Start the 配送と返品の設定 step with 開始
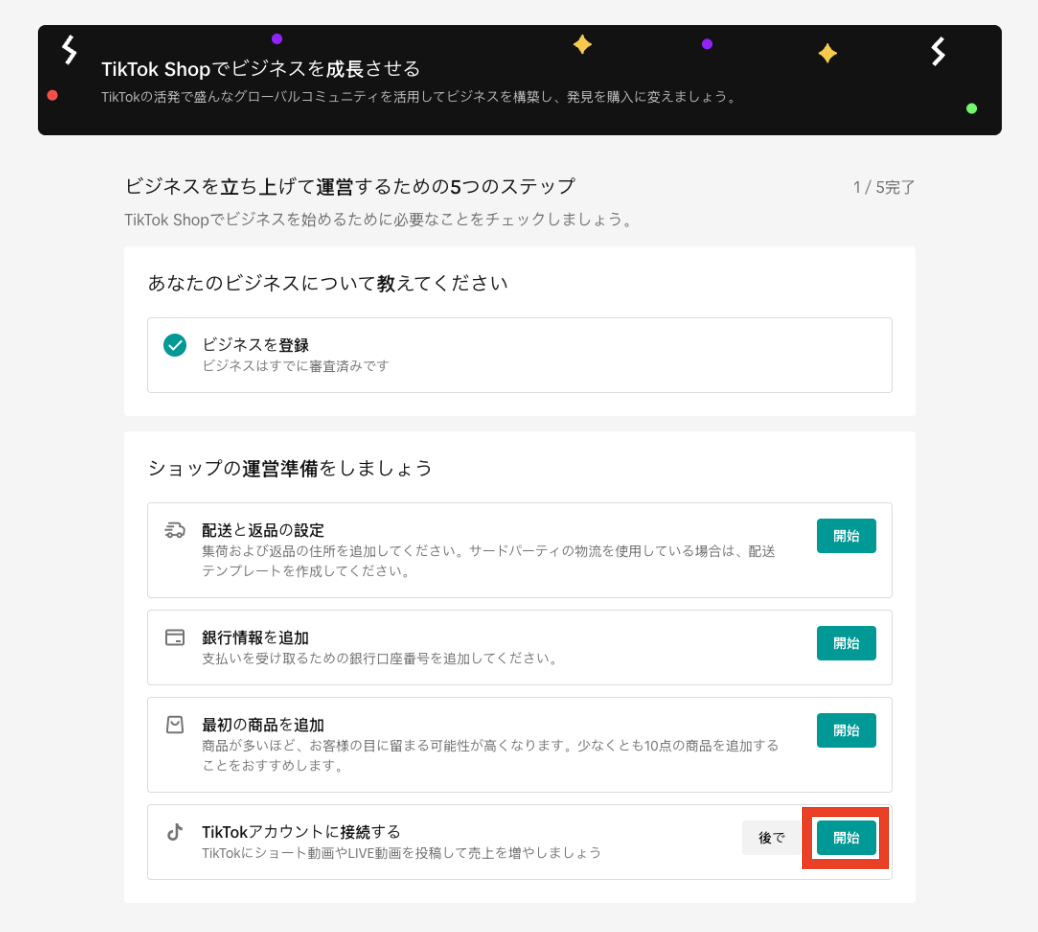 (846, 536)
